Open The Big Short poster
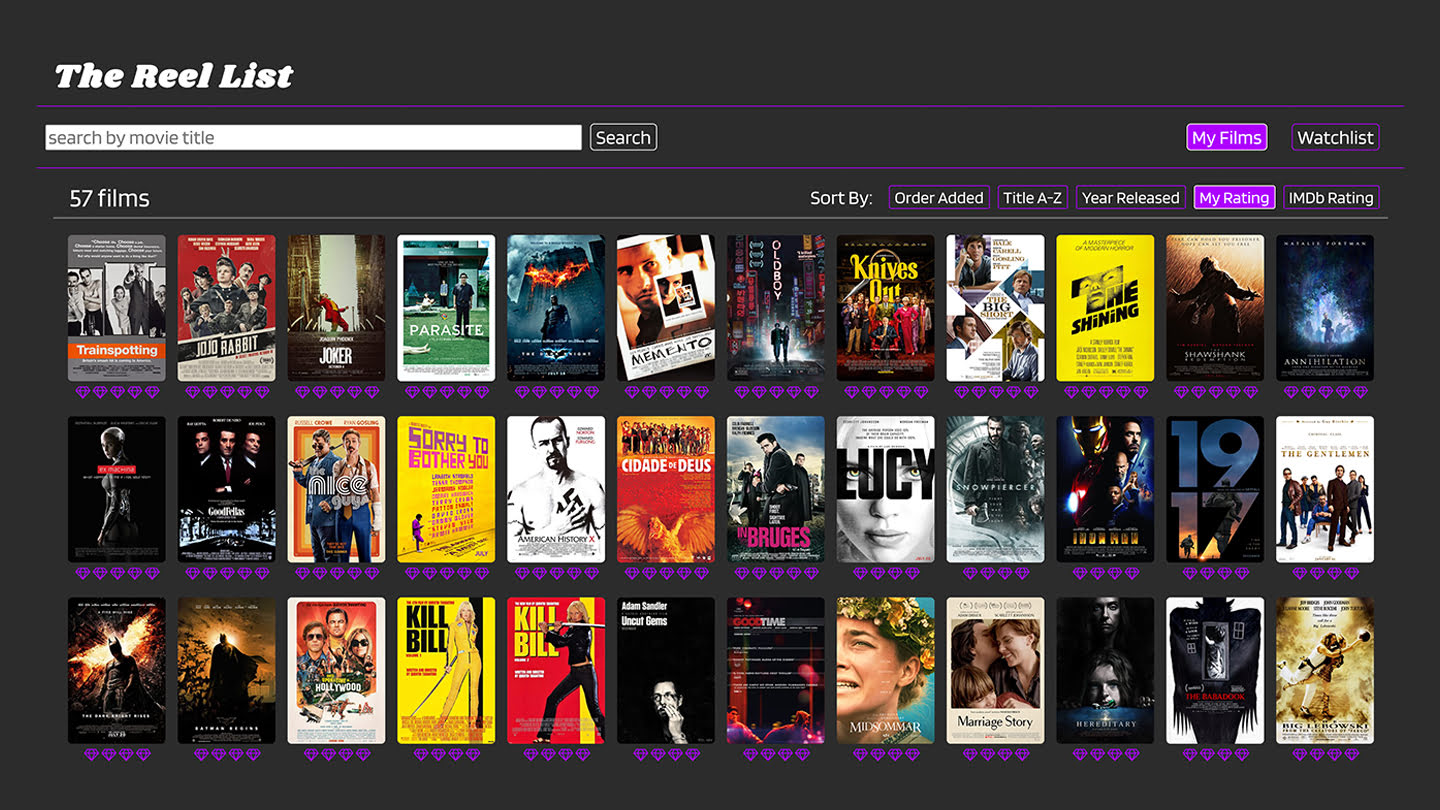 pyautogui.click(x=996, y=308)
